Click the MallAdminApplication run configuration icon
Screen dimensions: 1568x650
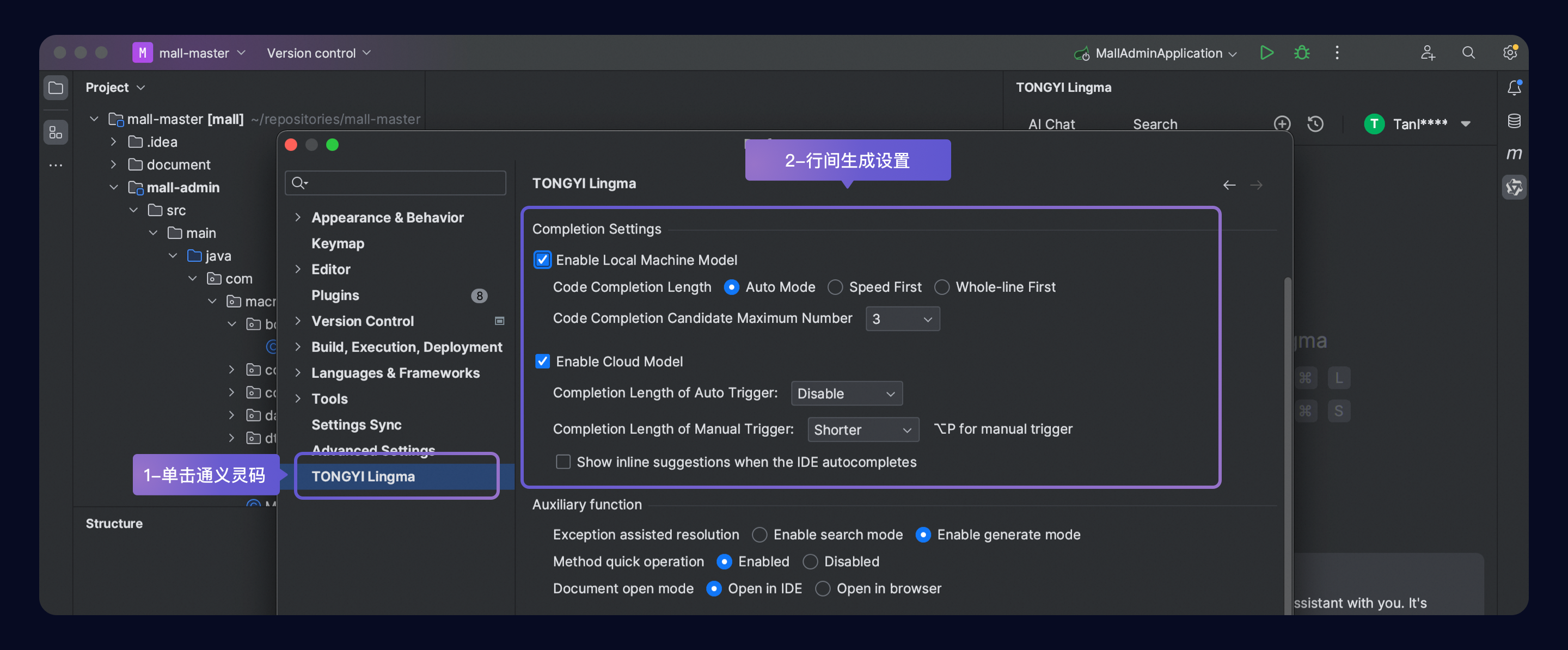pos(1082,53)
